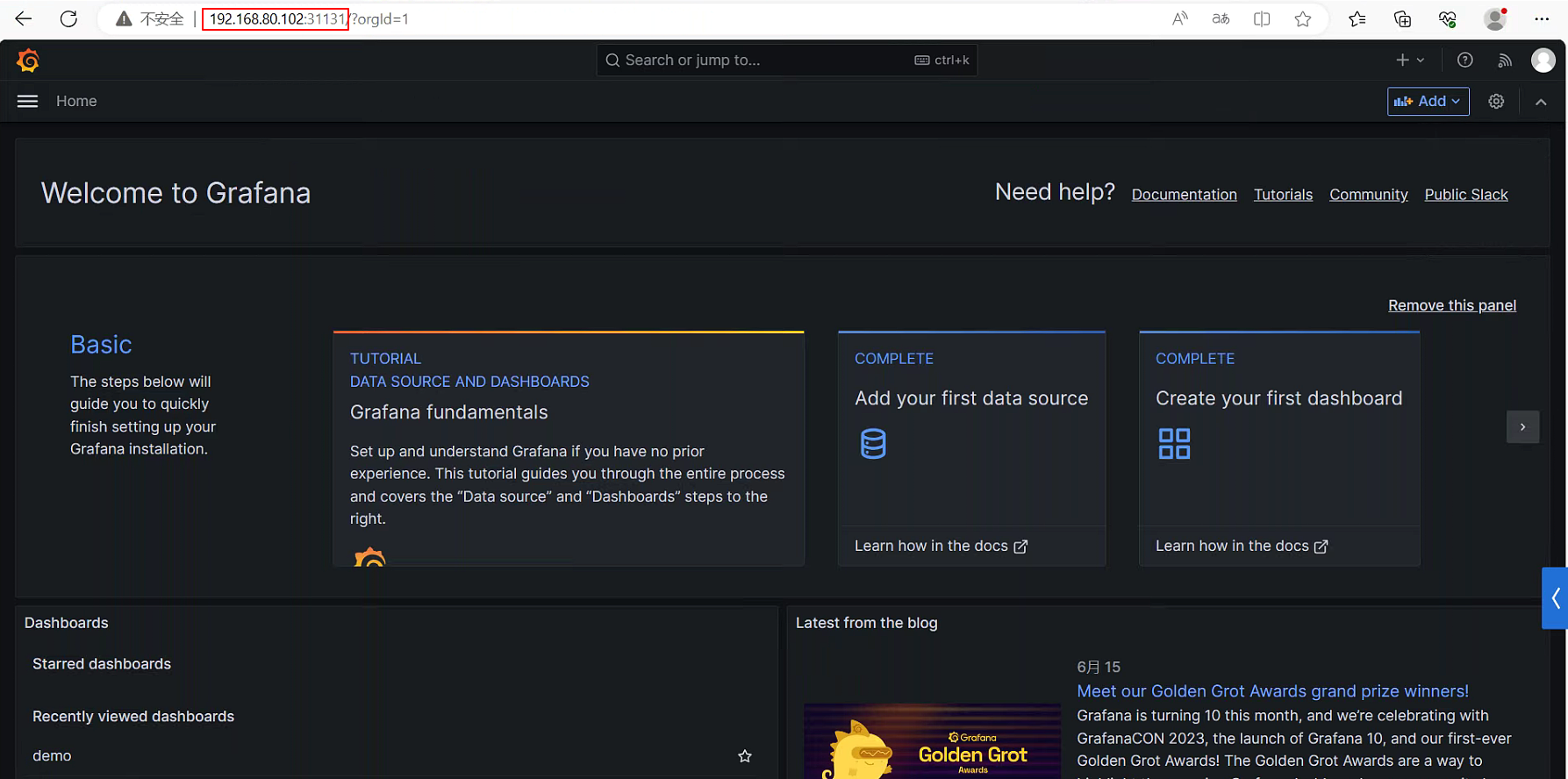Screen dimensions: 1568x779
Task: Open the Documentation link
Action: (x=1184, y=195)
